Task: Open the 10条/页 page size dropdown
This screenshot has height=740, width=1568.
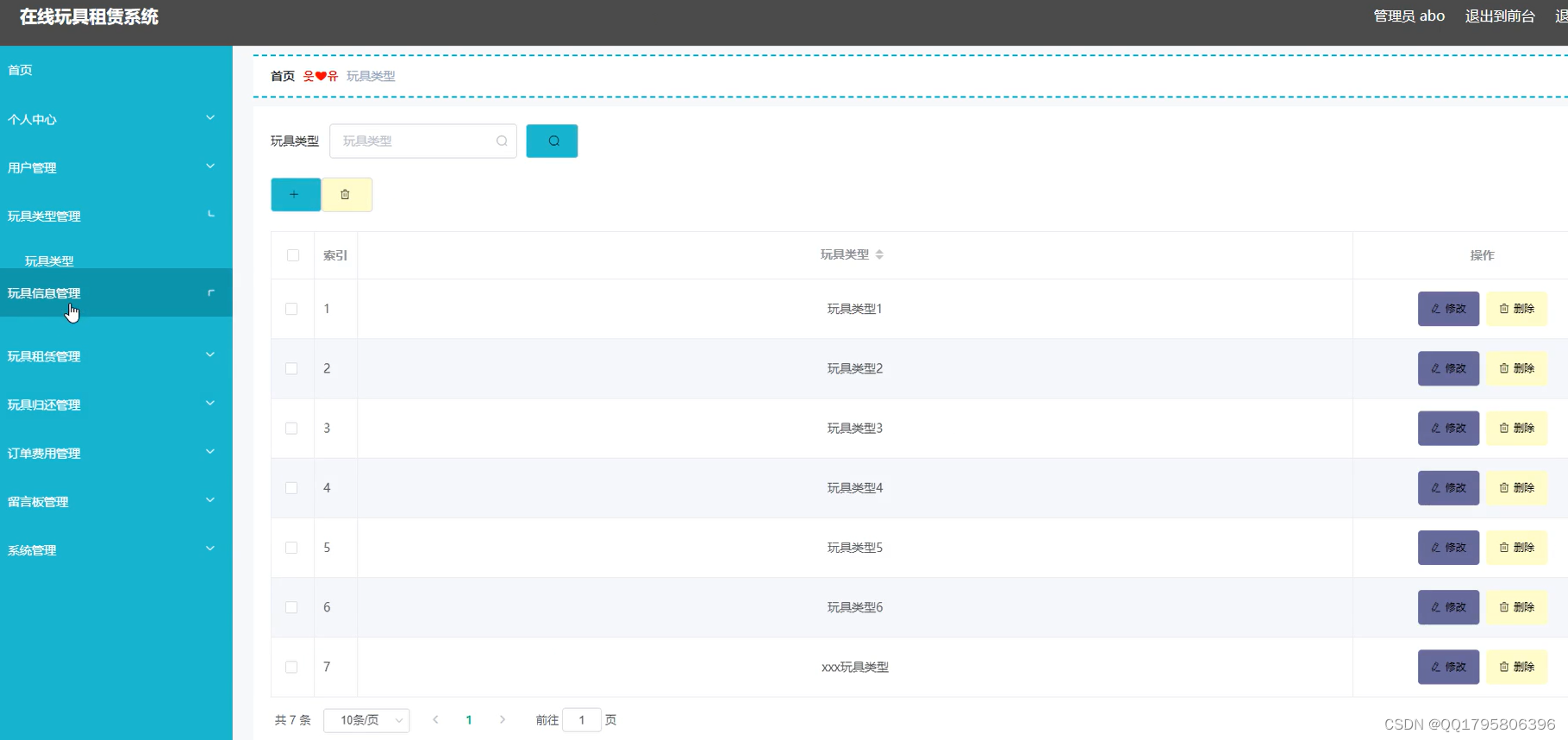Action: coord(366,720)
